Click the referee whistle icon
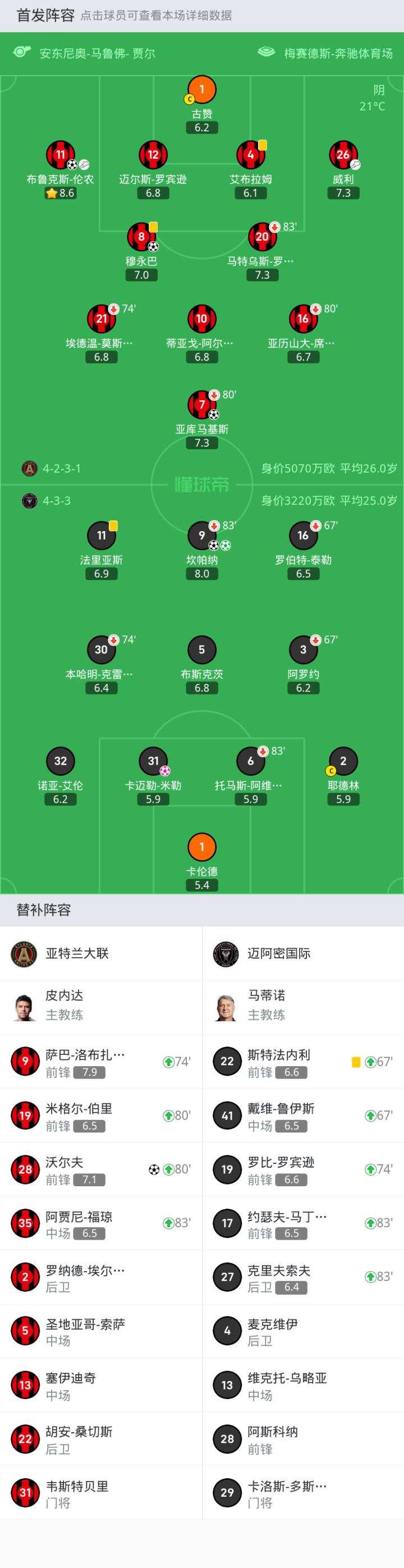This screenshot has height=1568, width=404. point(22,52)
